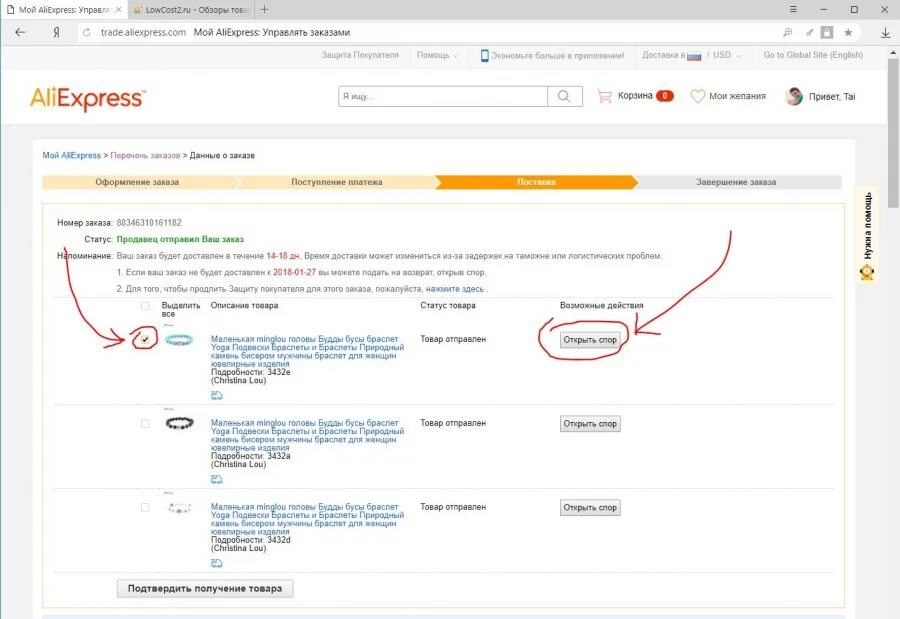Open the Перечень заказов breadcrumb link
The image size is (900, 619).
coord(145,156)
